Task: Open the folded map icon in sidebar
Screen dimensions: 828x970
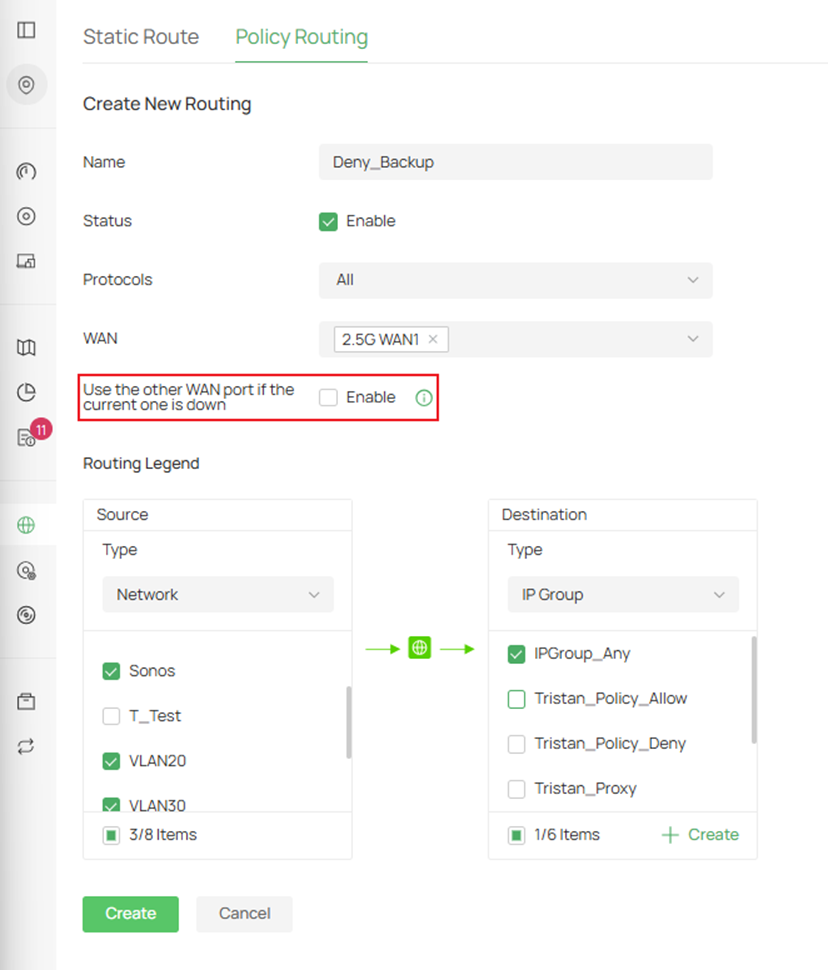Action: pos(26,348)
